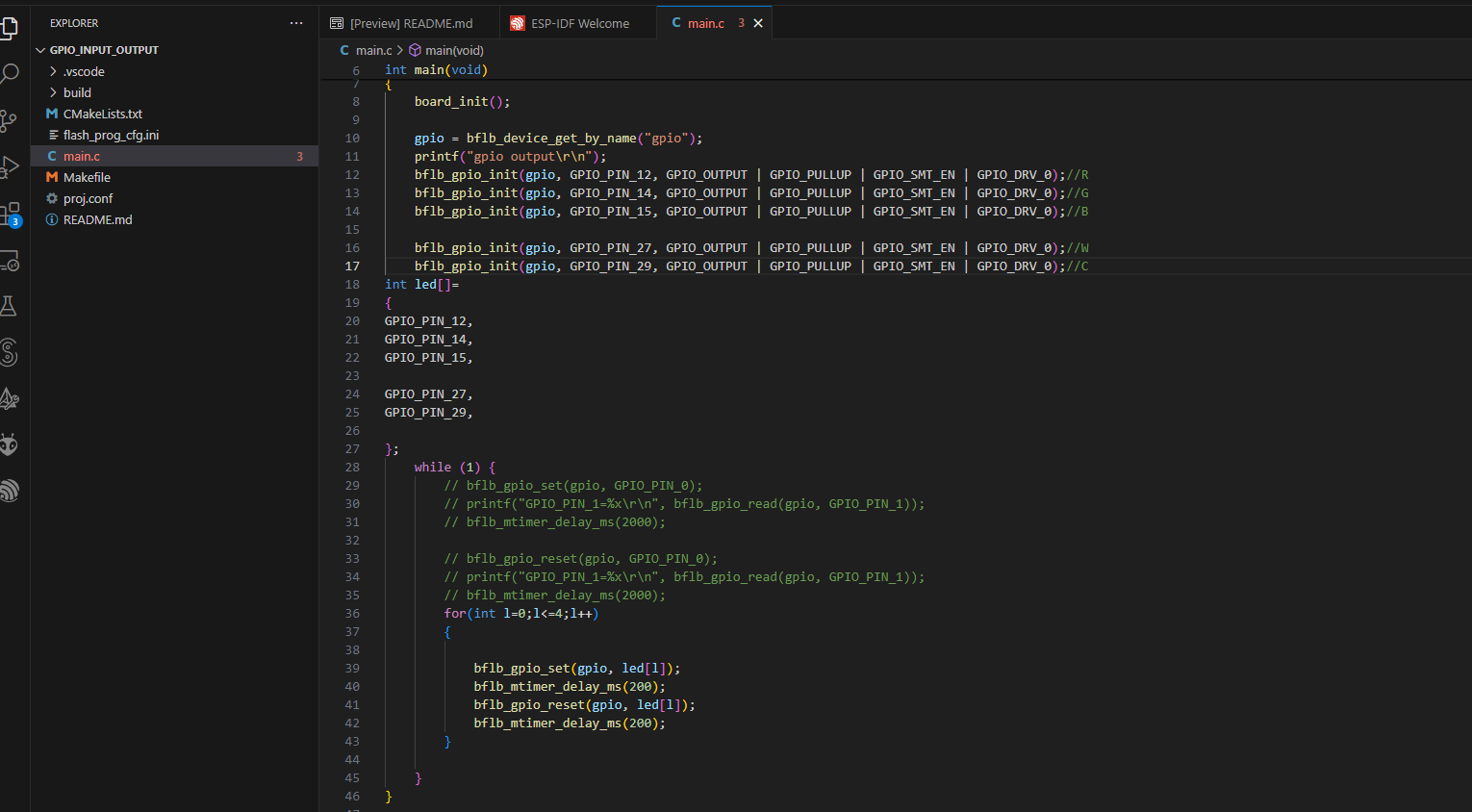Click the gear icon beside proj.conf

[52, 198]
